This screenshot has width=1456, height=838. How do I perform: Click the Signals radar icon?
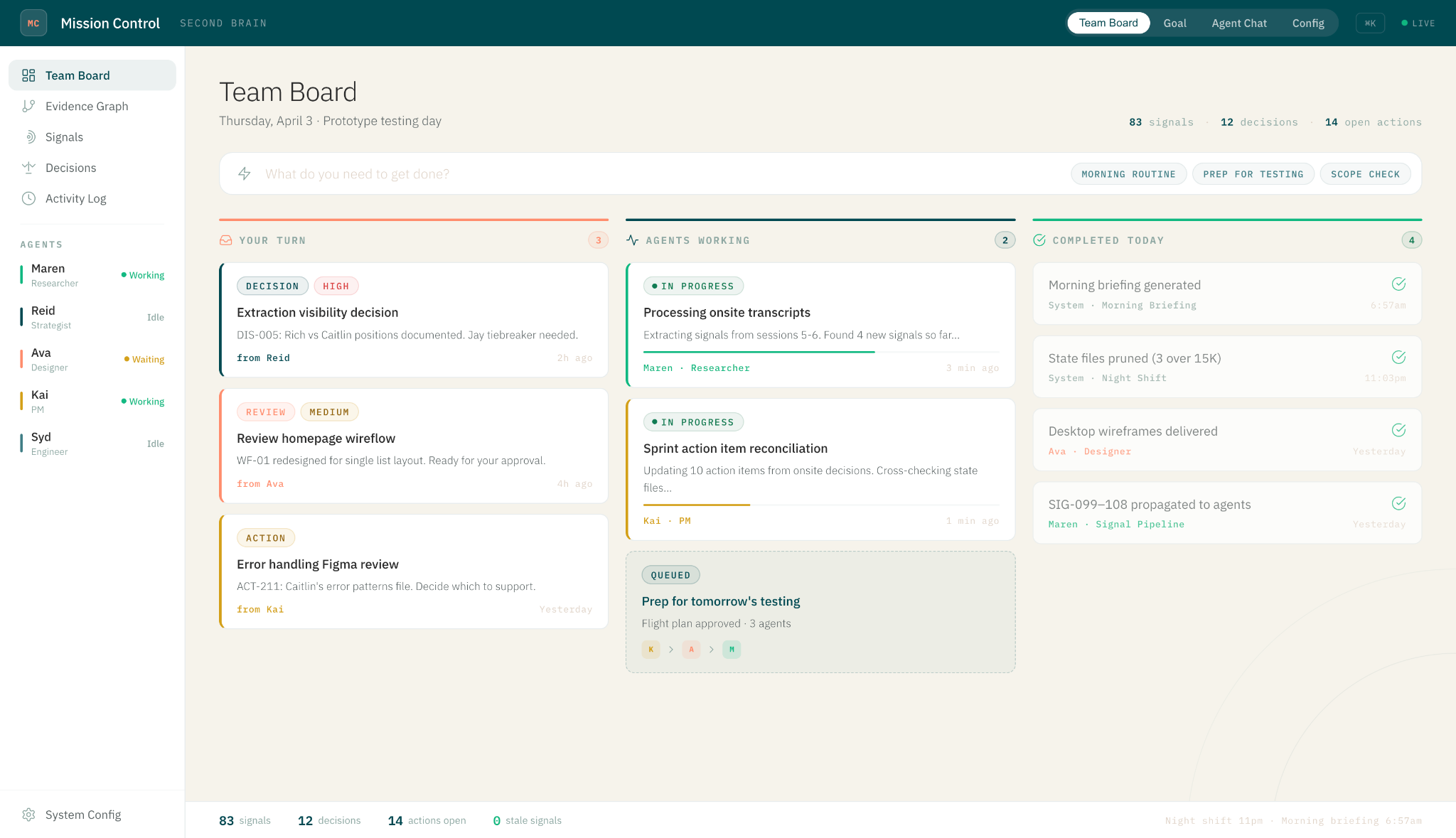(x=28, y=136)
